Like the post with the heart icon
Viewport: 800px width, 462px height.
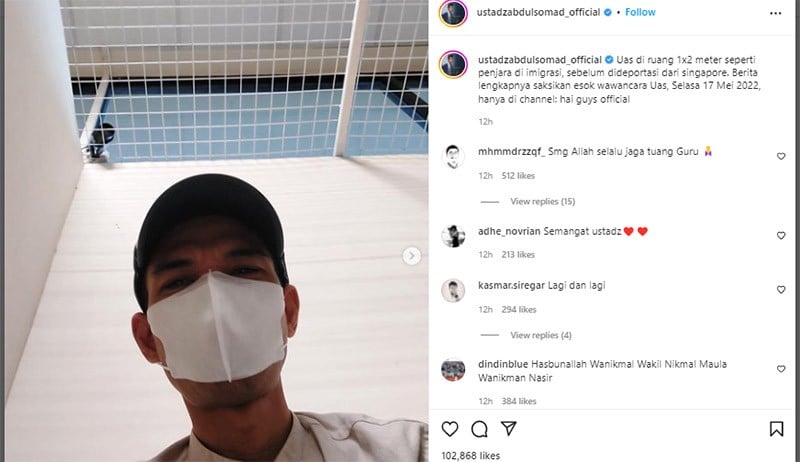tap(449, 429)
